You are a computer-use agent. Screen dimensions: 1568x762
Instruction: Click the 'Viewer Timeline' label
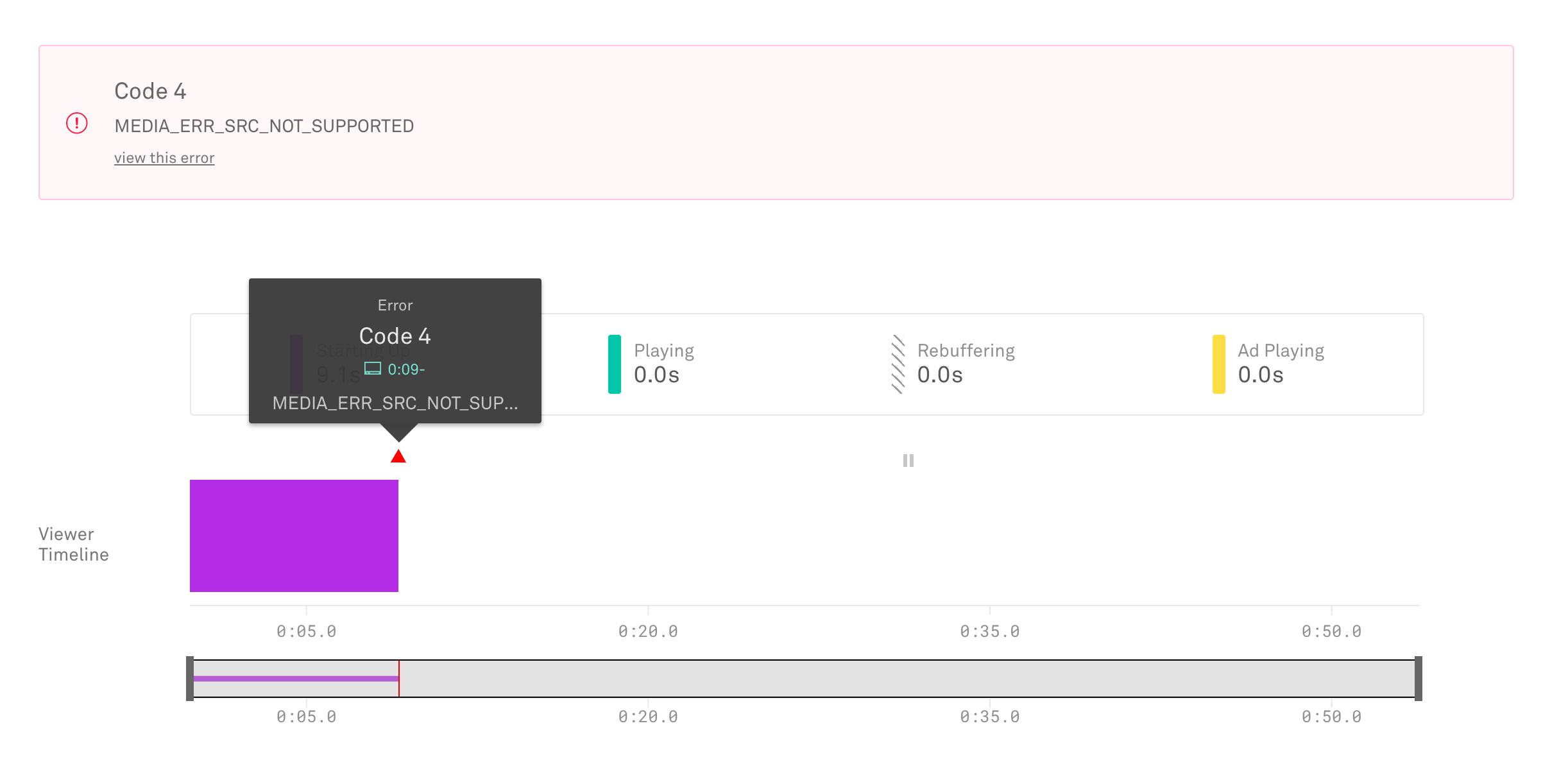pos(74,544)
